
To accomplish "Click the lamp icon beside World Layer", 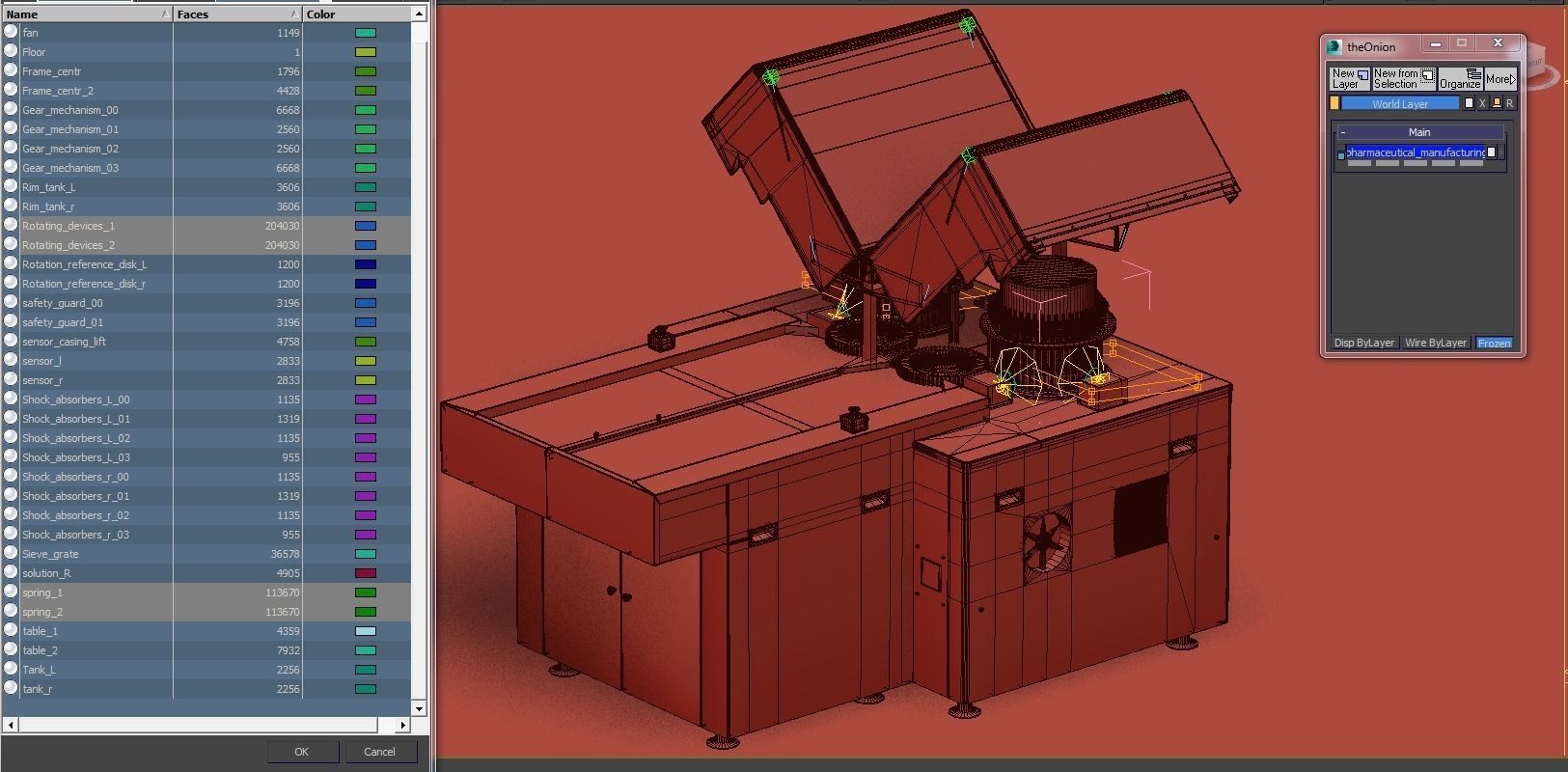I will (x=1497, y=103).
